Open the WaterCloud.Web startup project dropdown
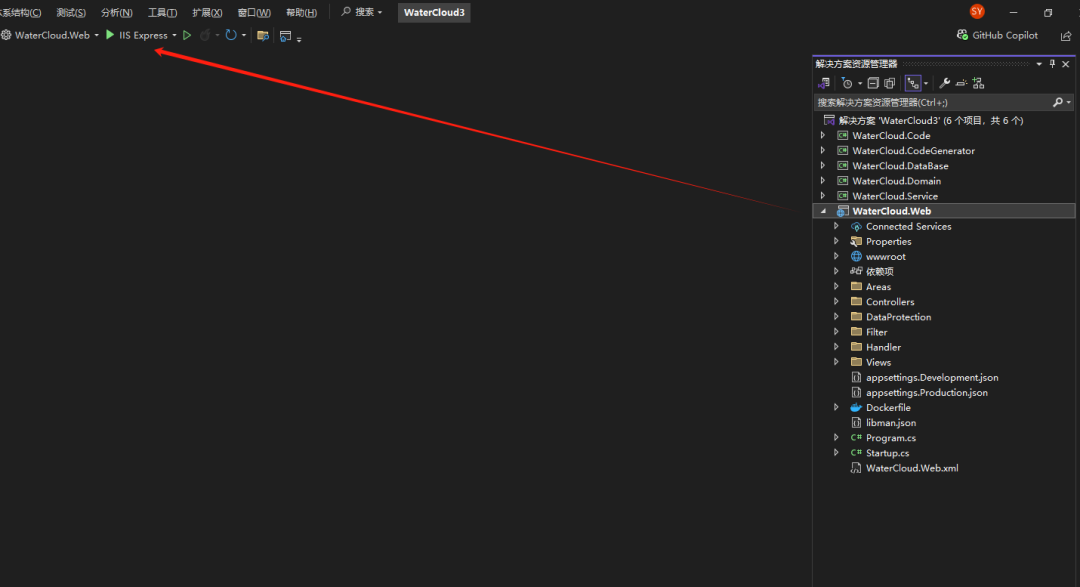This screenshot has height=587, width=1080. (57, 35)
